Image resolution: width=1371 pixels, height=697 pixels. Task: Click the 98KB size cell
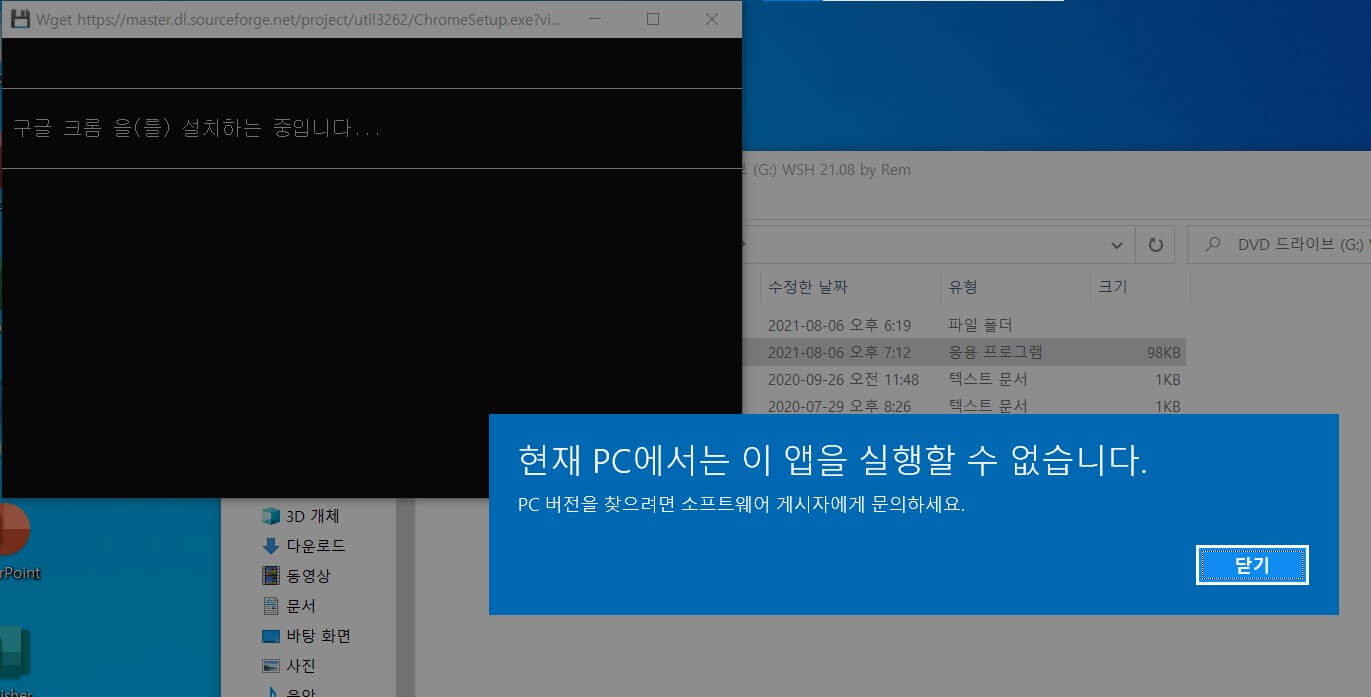(x=1164, y=352)
